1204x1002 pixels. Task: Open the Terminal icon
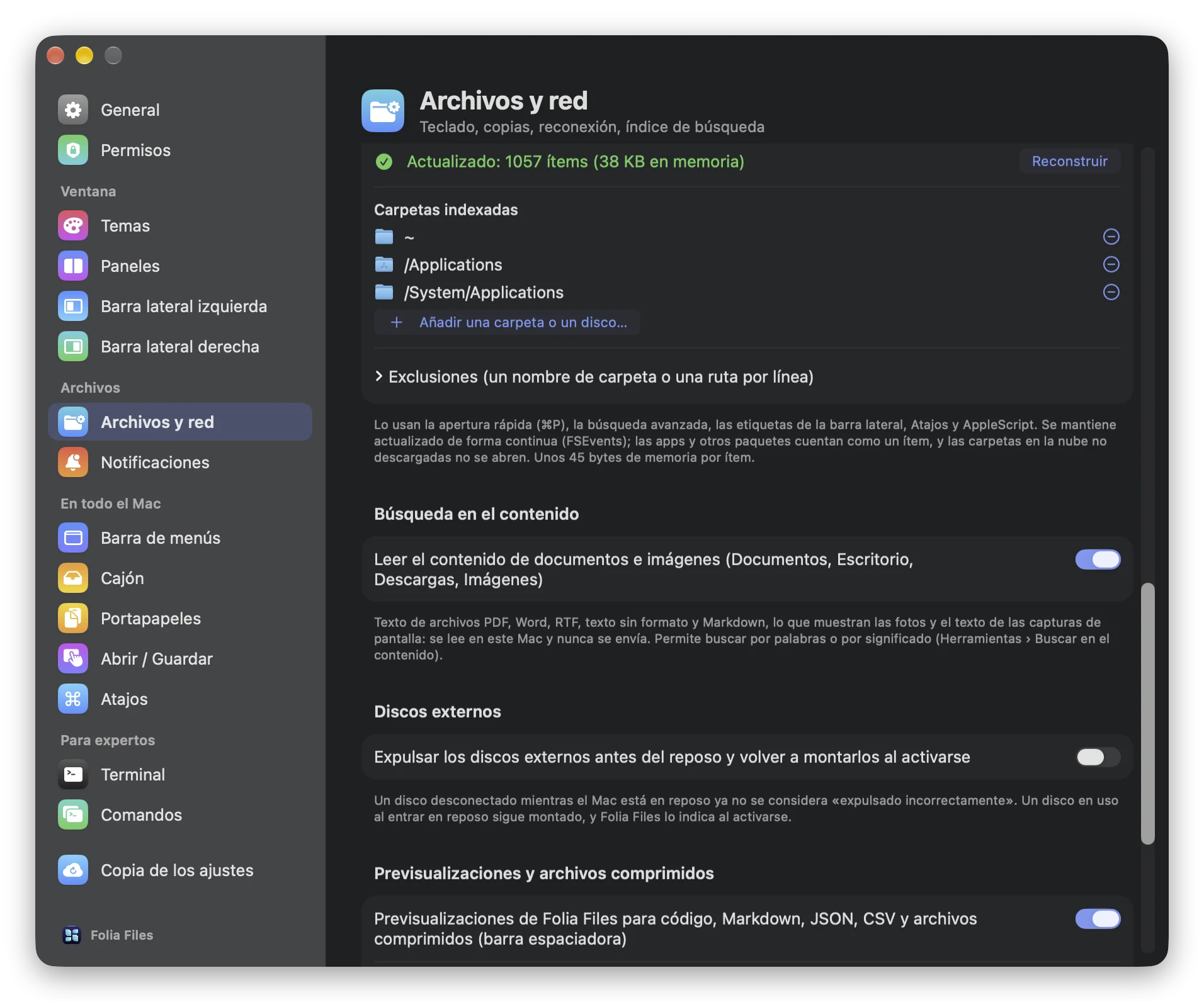click(73, 775)
